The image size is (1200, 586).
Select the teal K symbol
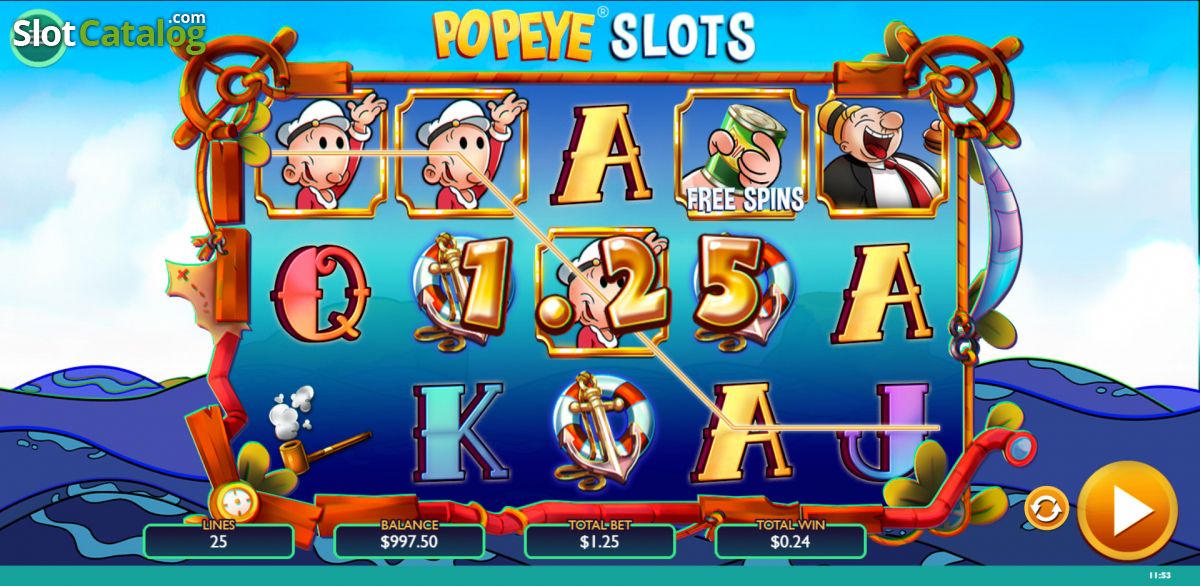459,431
